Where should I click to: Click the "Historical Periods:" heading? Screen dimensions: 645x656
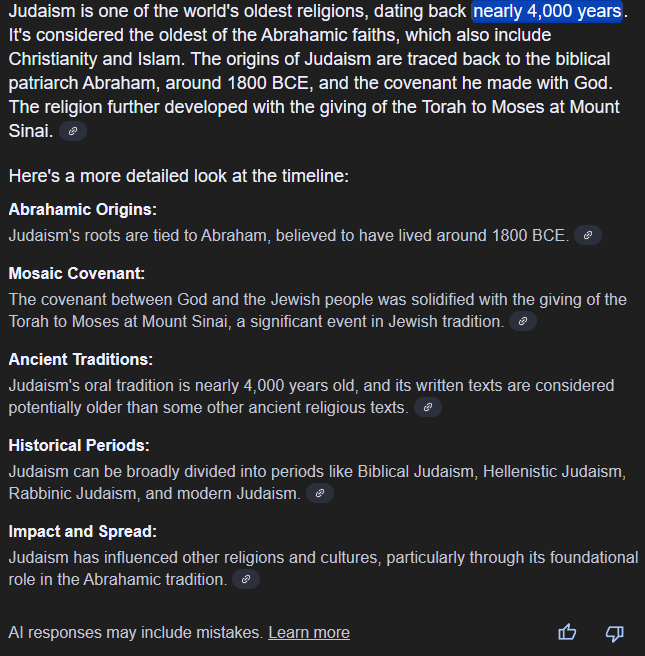(x=79, y=446)
